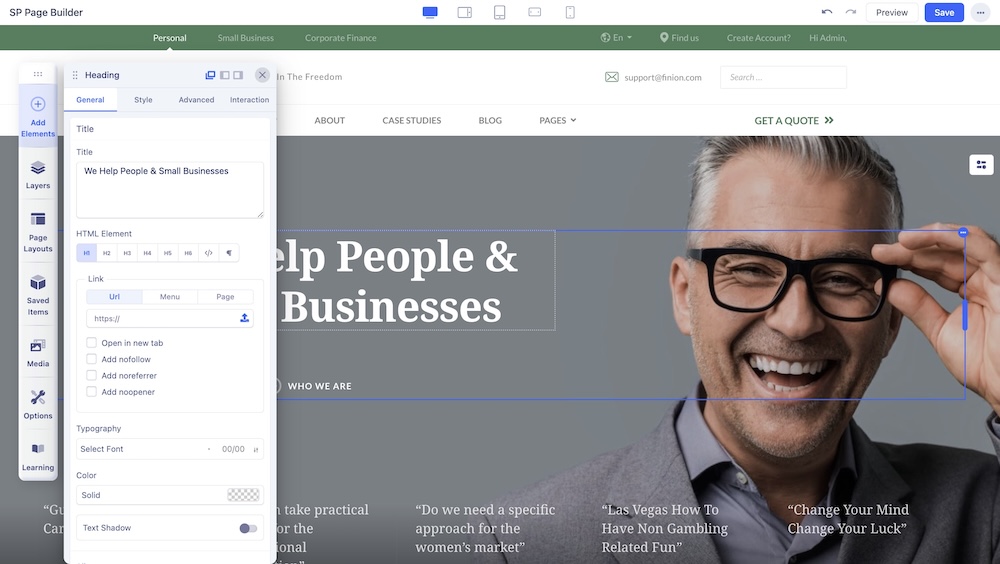Check the Add nofollow option
The width and height of the screenshot is (1000, 564).
[92, 359]
